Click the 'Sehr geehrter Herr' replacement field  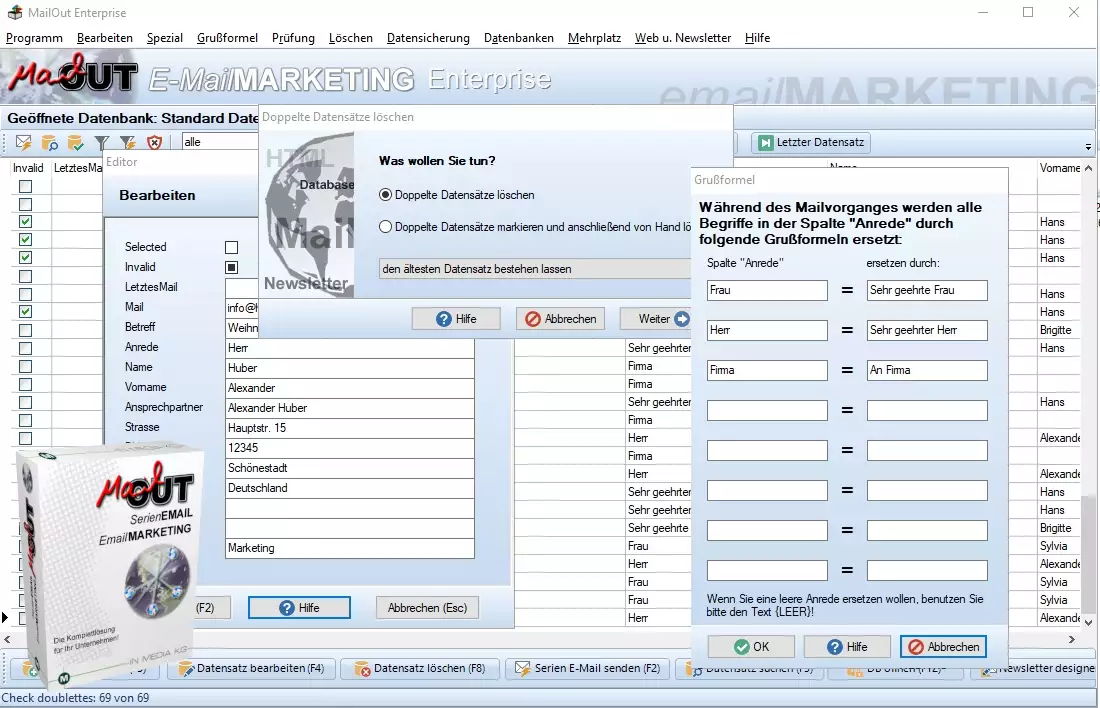(x=927, y=330)
